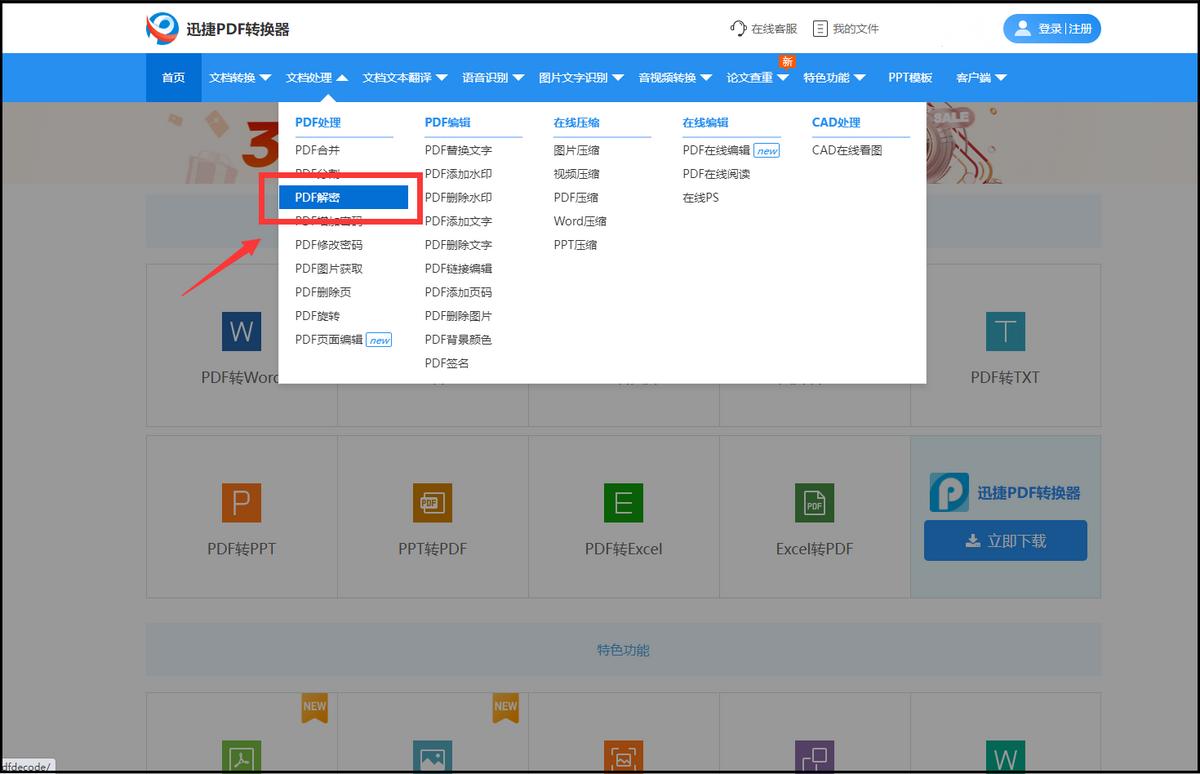The image size is (1200, 774).
Task: Click the 登录|注册 button
Action: pyautogui.click(x=1051, y=27)
